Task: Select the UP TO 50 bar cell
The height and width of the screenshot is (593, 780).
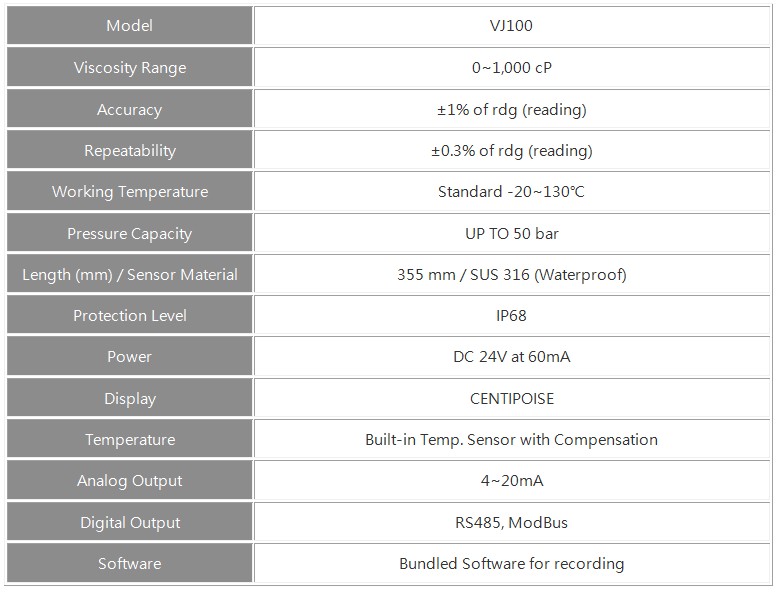Action: [x=512, y=233]
